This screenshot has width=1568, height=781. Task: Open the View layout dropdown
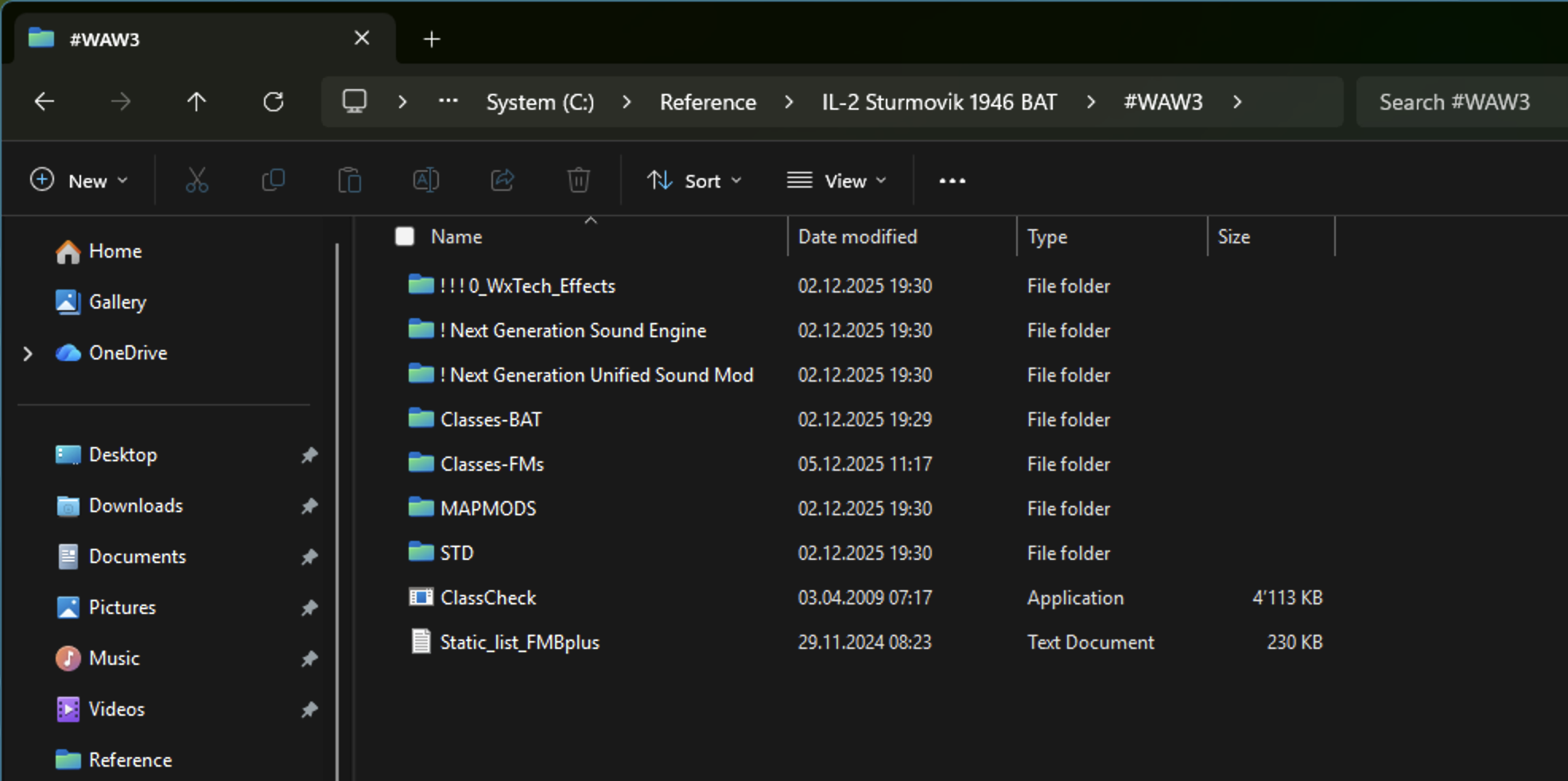pos(836,181)
